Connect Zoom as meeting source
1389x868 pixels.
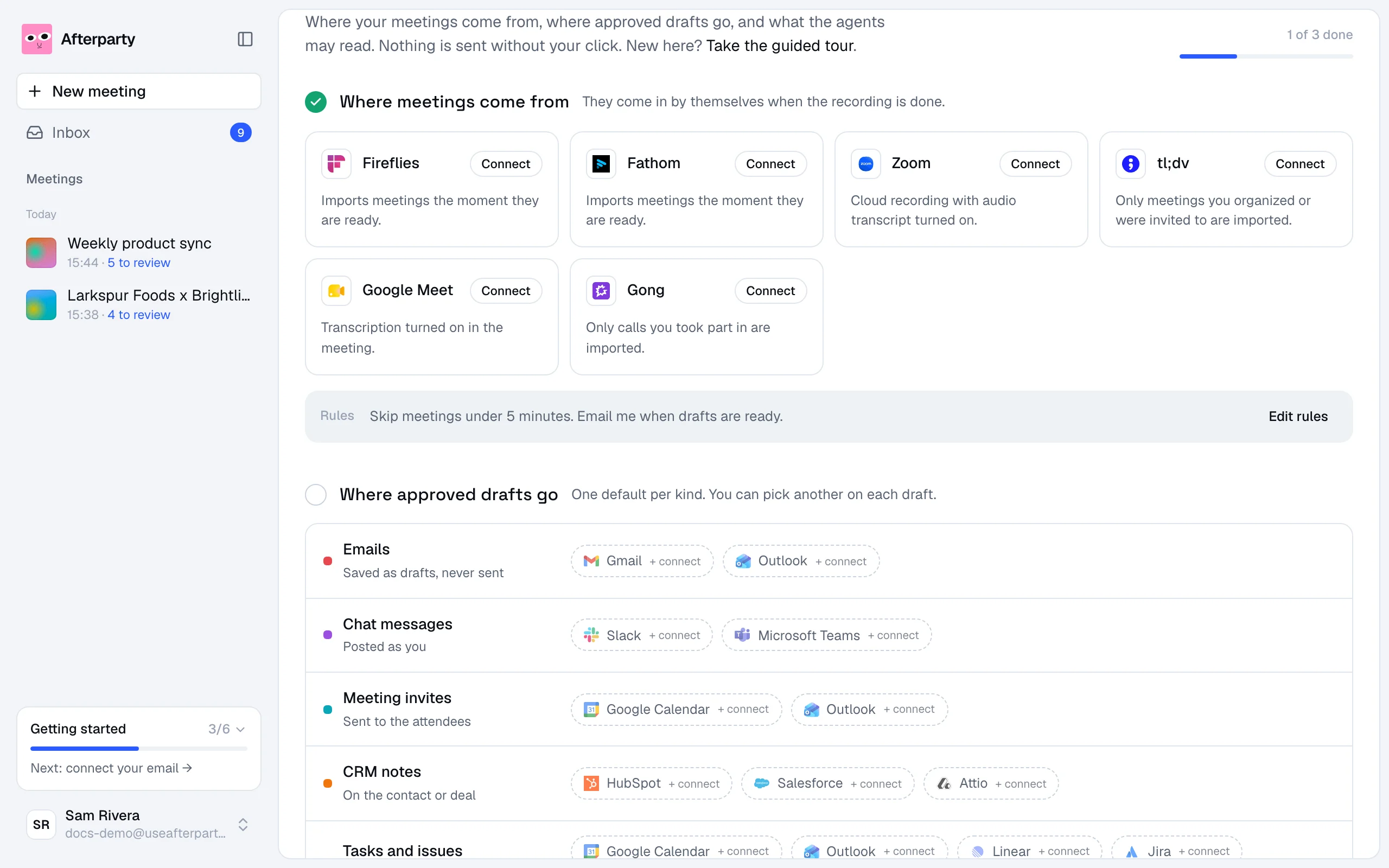coord(1035,164)
